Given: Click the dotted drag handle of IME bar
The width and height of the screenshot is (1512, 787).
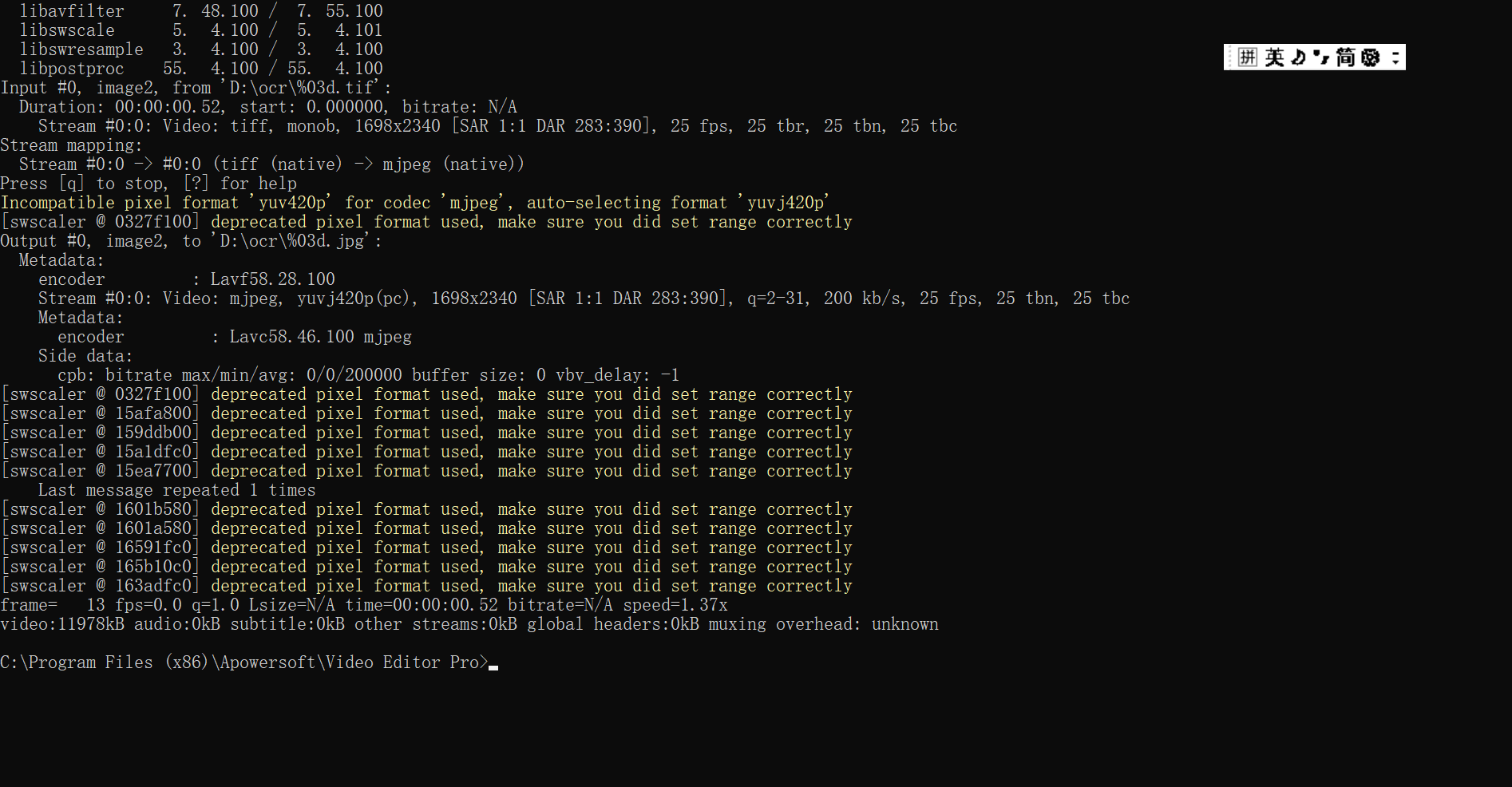Looking at the screenshot, I should point(1229,57).
